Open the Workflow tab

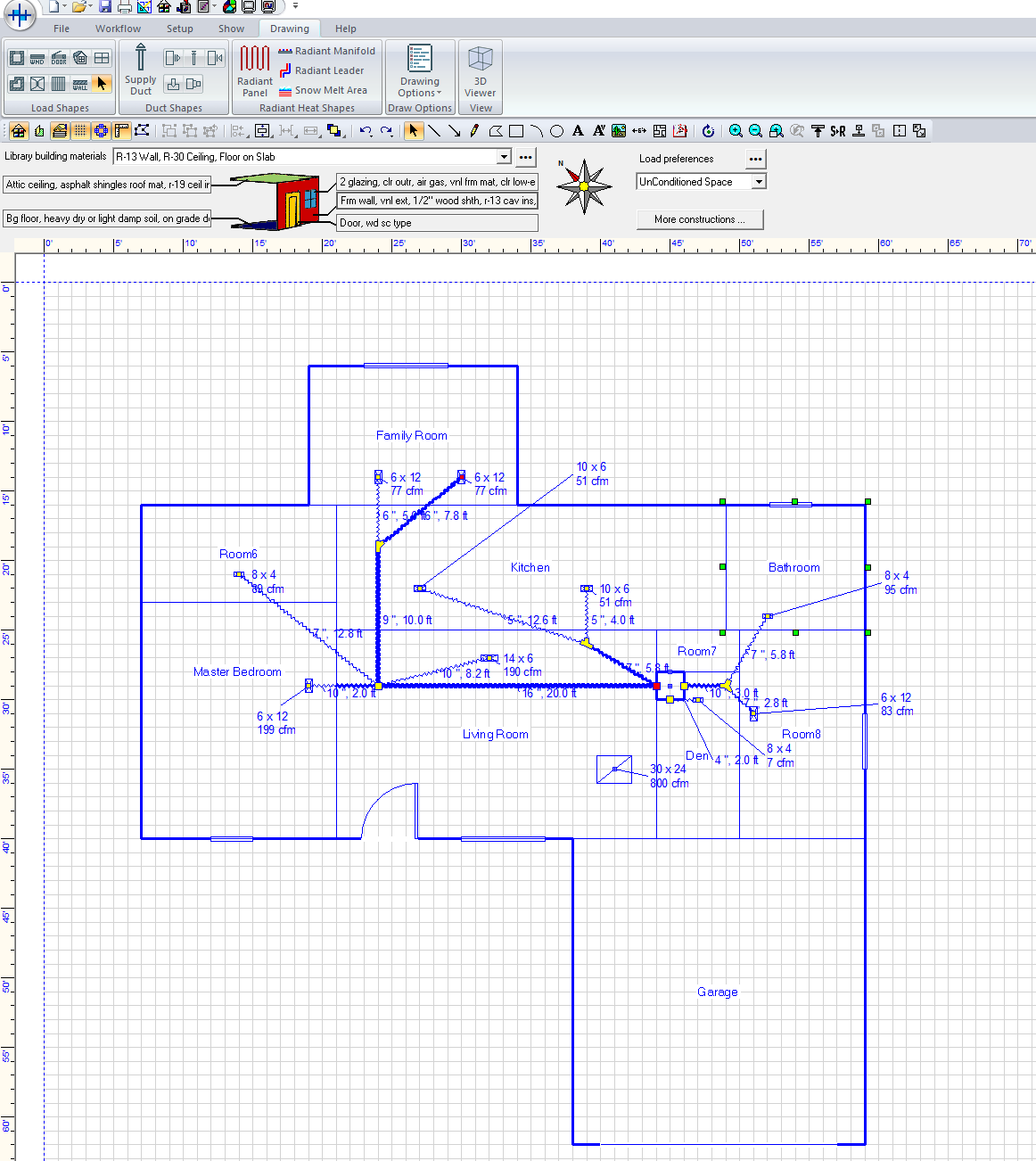(118, 29)
